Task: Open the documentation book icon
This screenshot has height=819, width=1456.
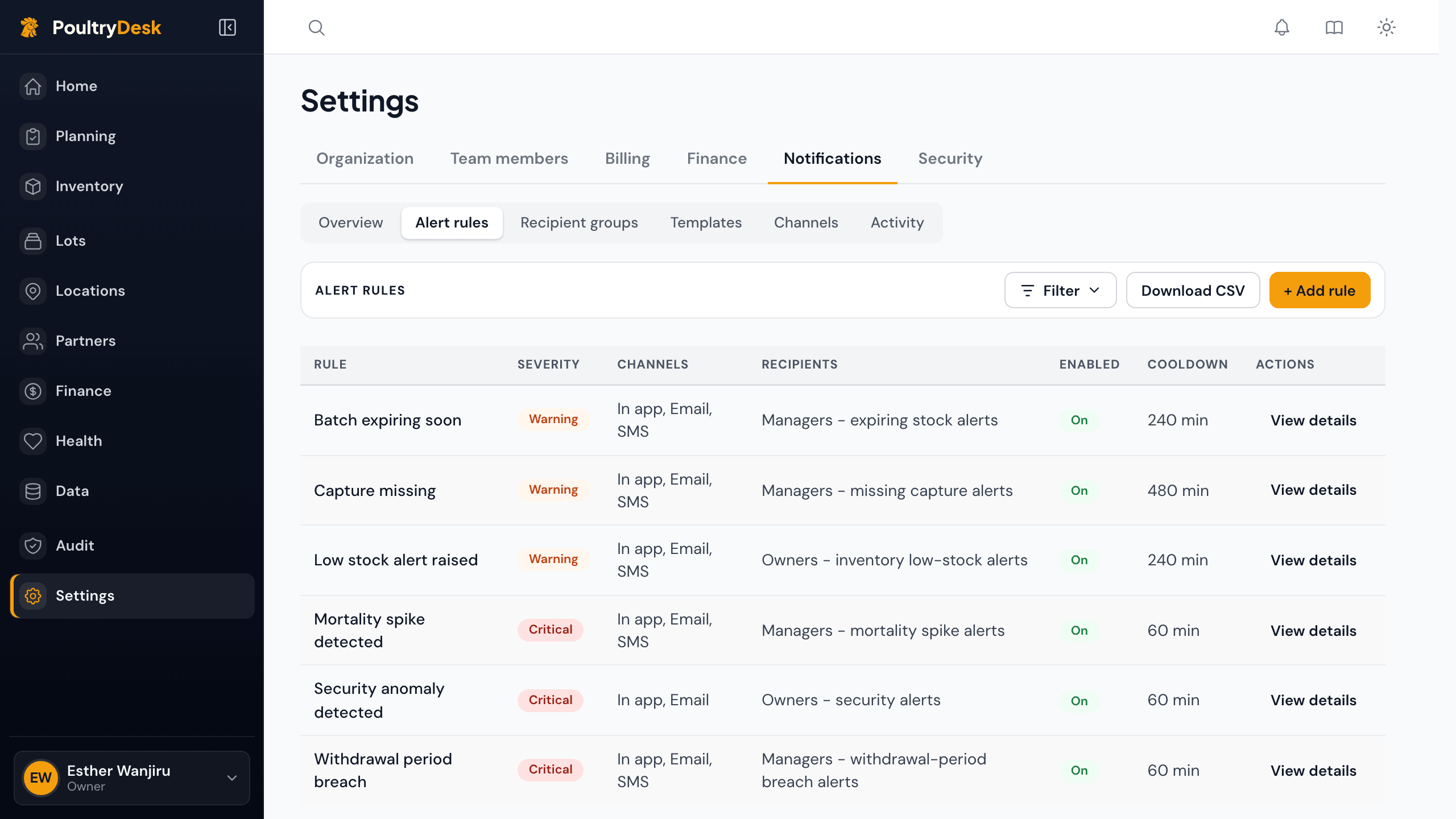Action: (x=1334, y=27)
